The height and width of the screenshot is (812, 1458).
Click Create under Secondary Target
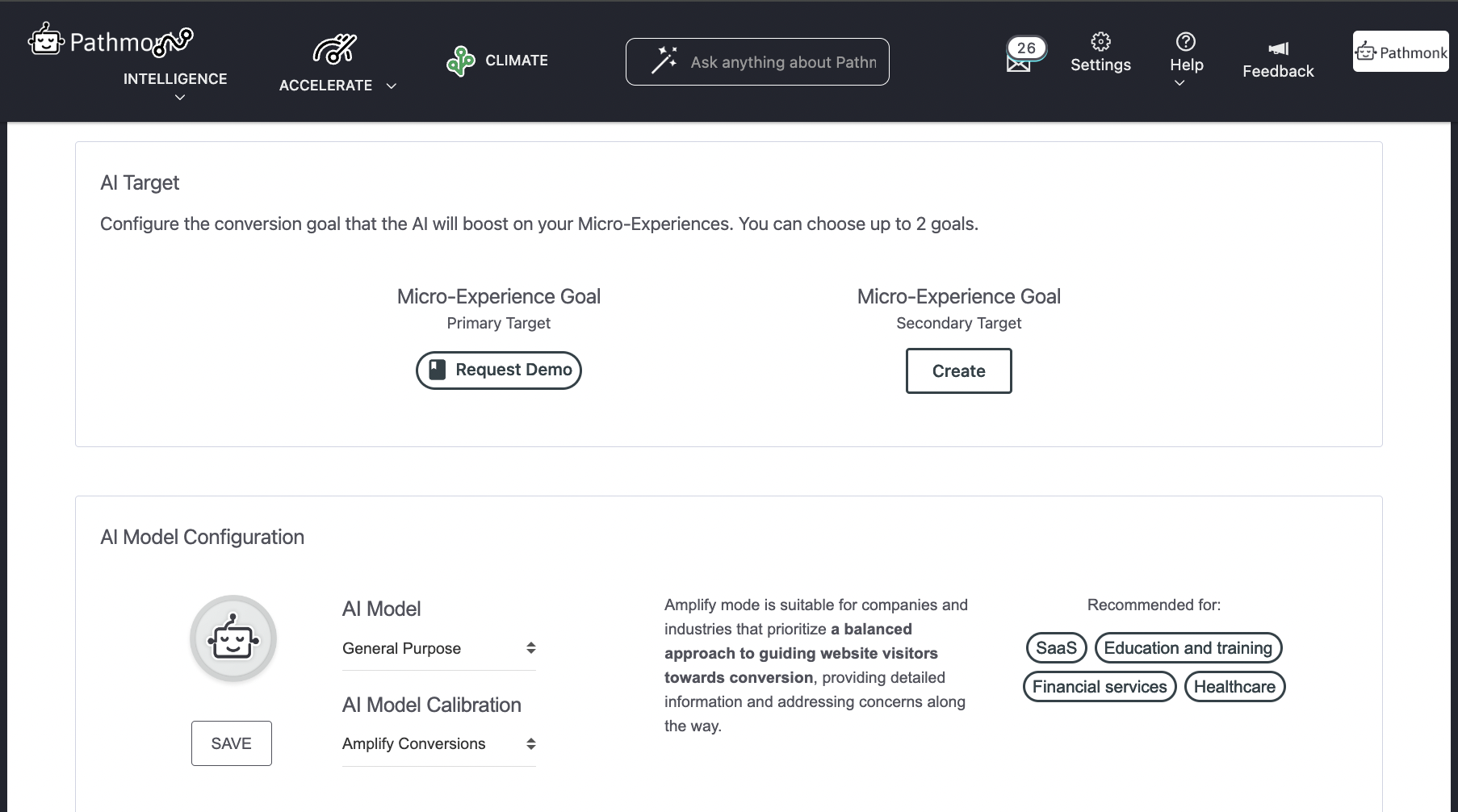[958, 370]
